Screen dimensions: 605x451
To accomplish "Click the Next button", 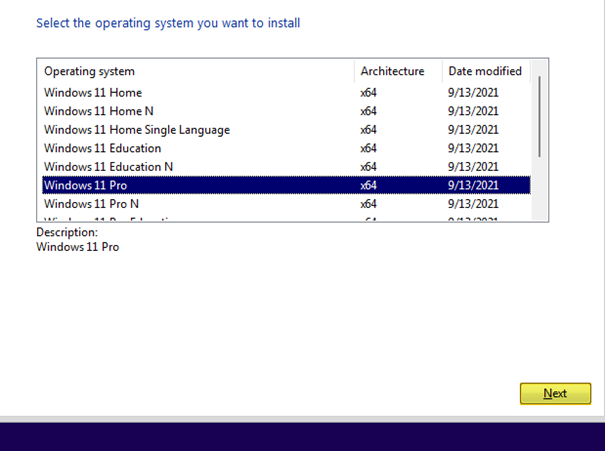I will (x=555, y=394).
